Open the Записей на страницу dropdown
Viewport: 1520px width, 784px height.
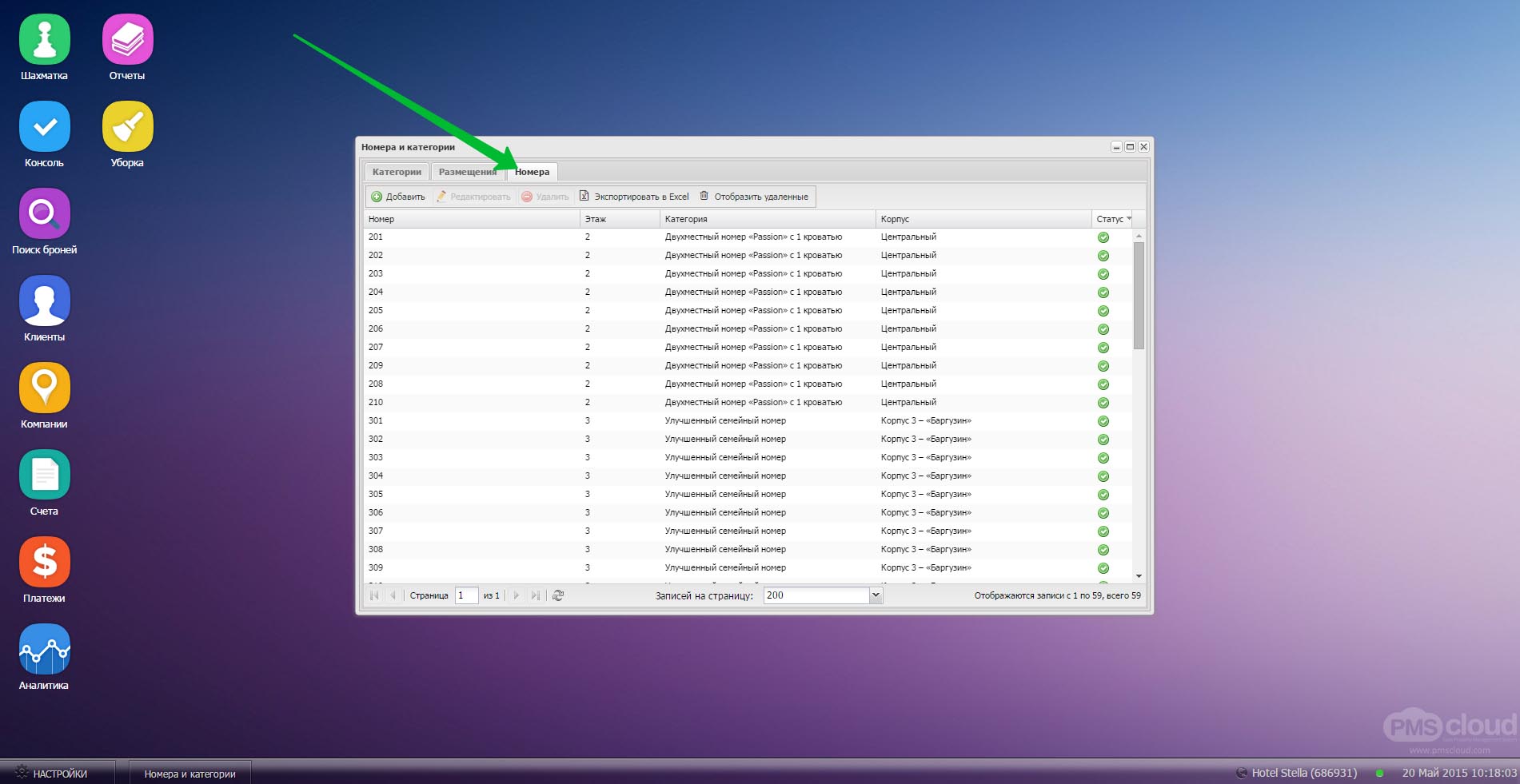point(874,595)
